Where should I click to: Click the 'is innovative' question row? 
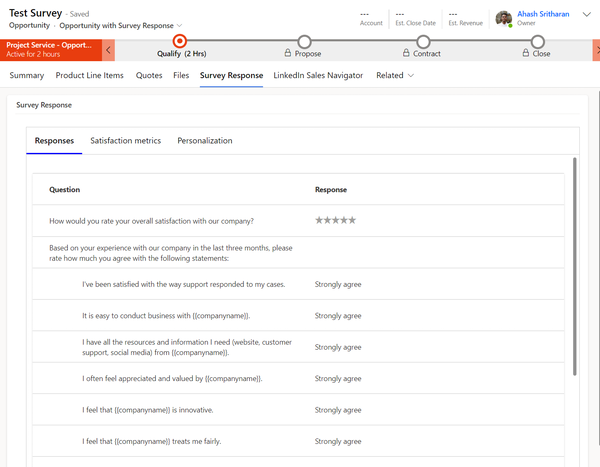(x=298, y=410)
